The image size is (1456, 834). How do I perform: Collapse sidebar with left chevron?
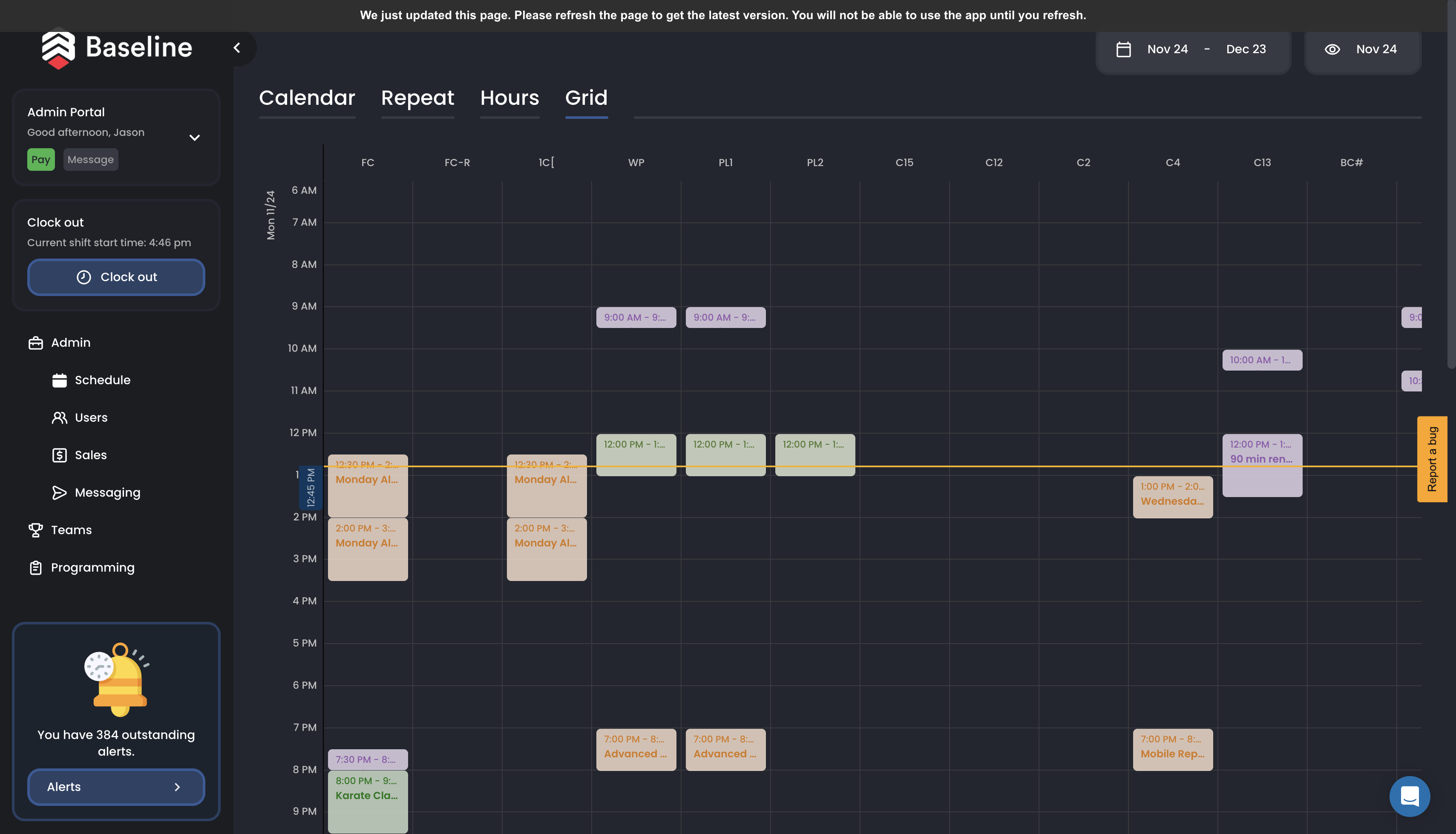[x=237, y=48]
